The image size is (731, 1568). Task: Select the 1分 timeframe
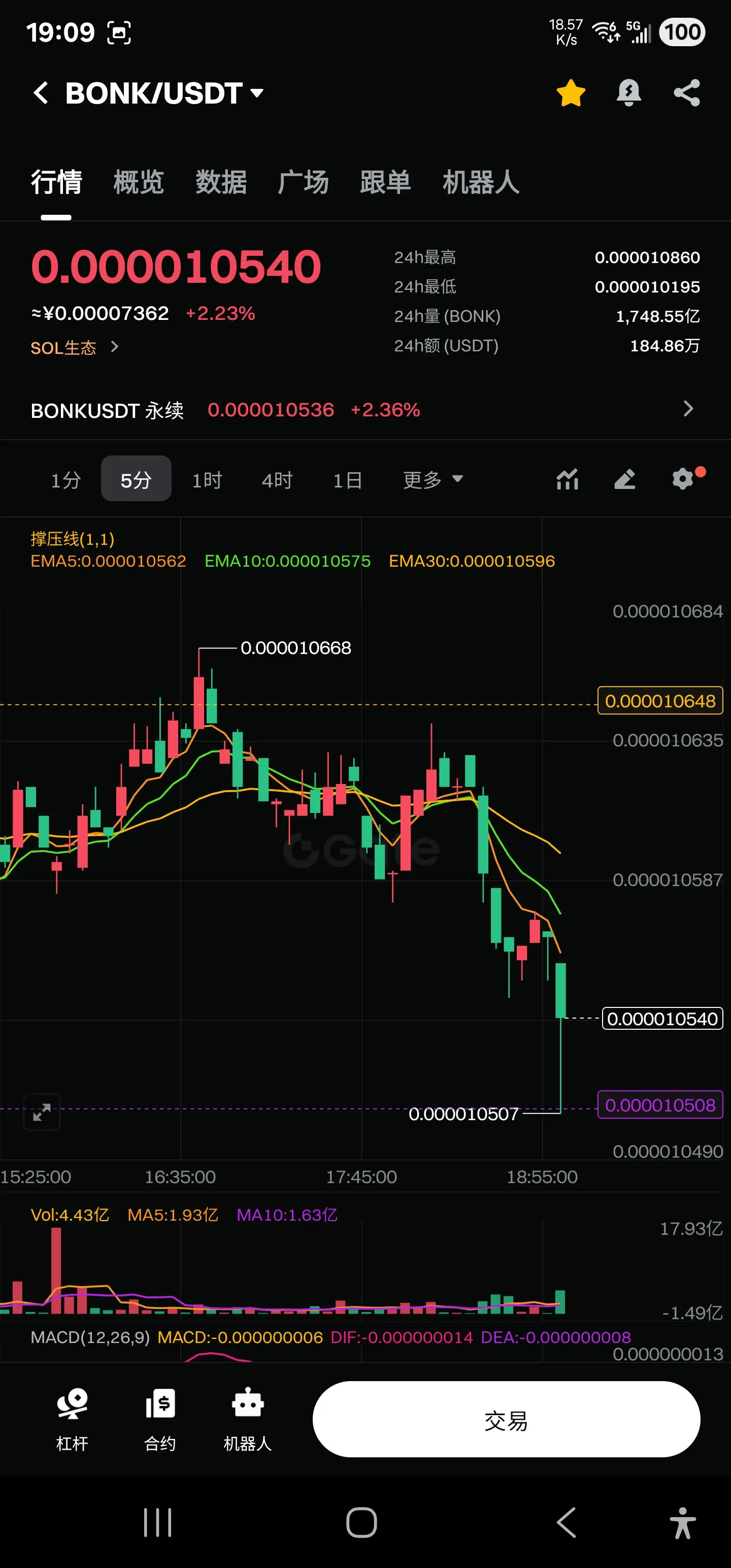65,480
